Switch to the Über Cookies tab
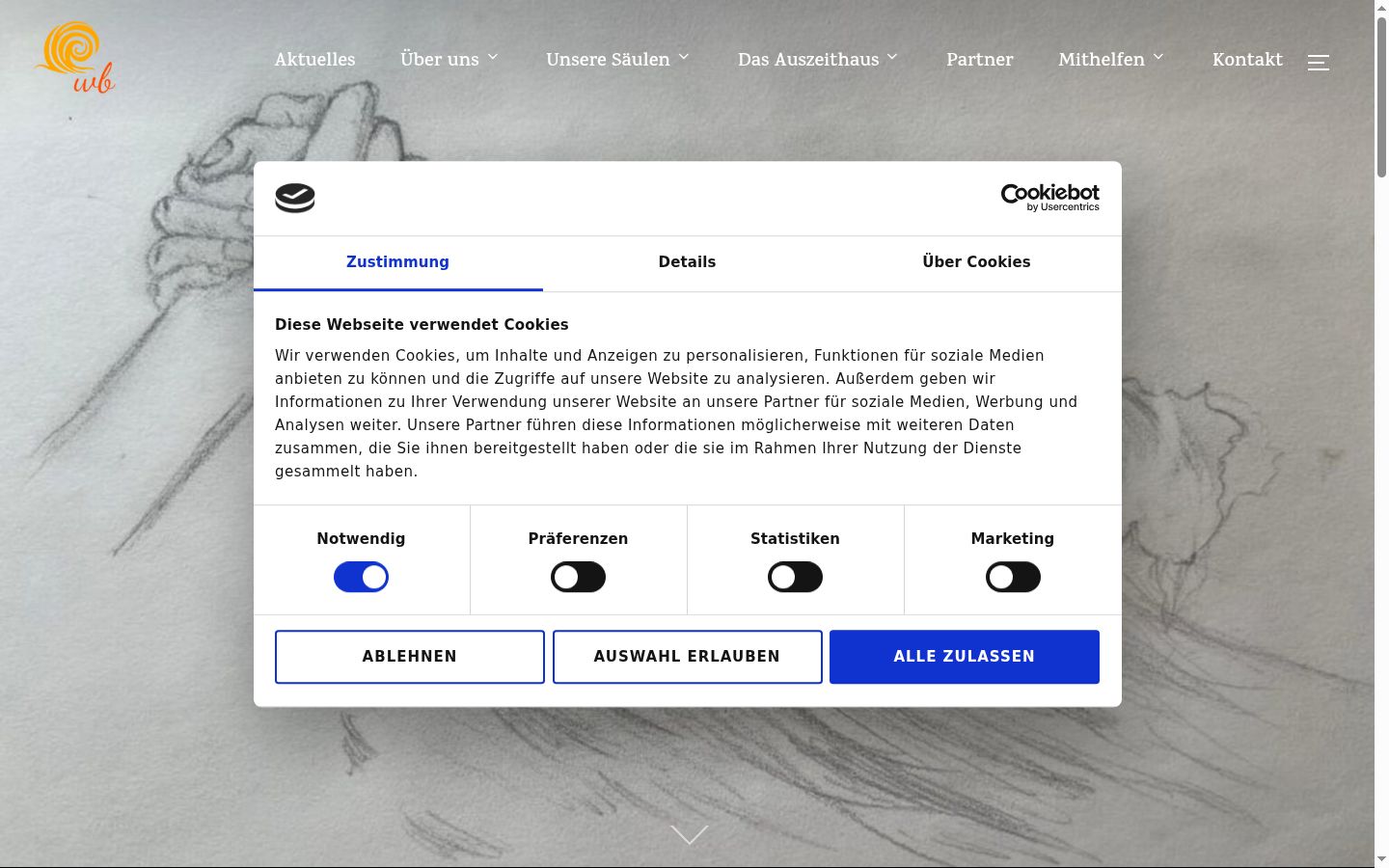Image resolution: width=1389 pixels, height=868 pixels. 976,262
